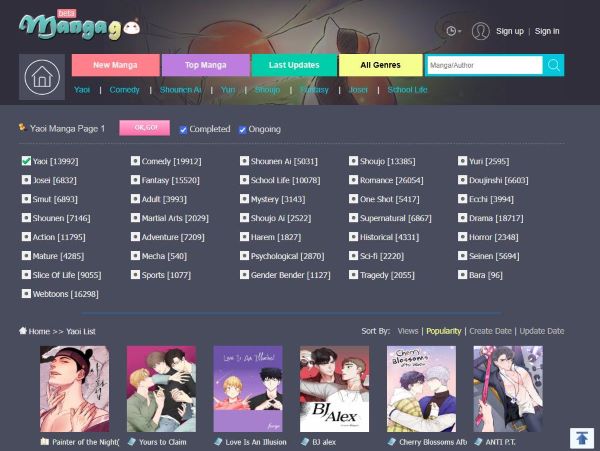Click the Yaoi link in genre bar
This screenshot has width=600, height=451.
tap(82, 90)
